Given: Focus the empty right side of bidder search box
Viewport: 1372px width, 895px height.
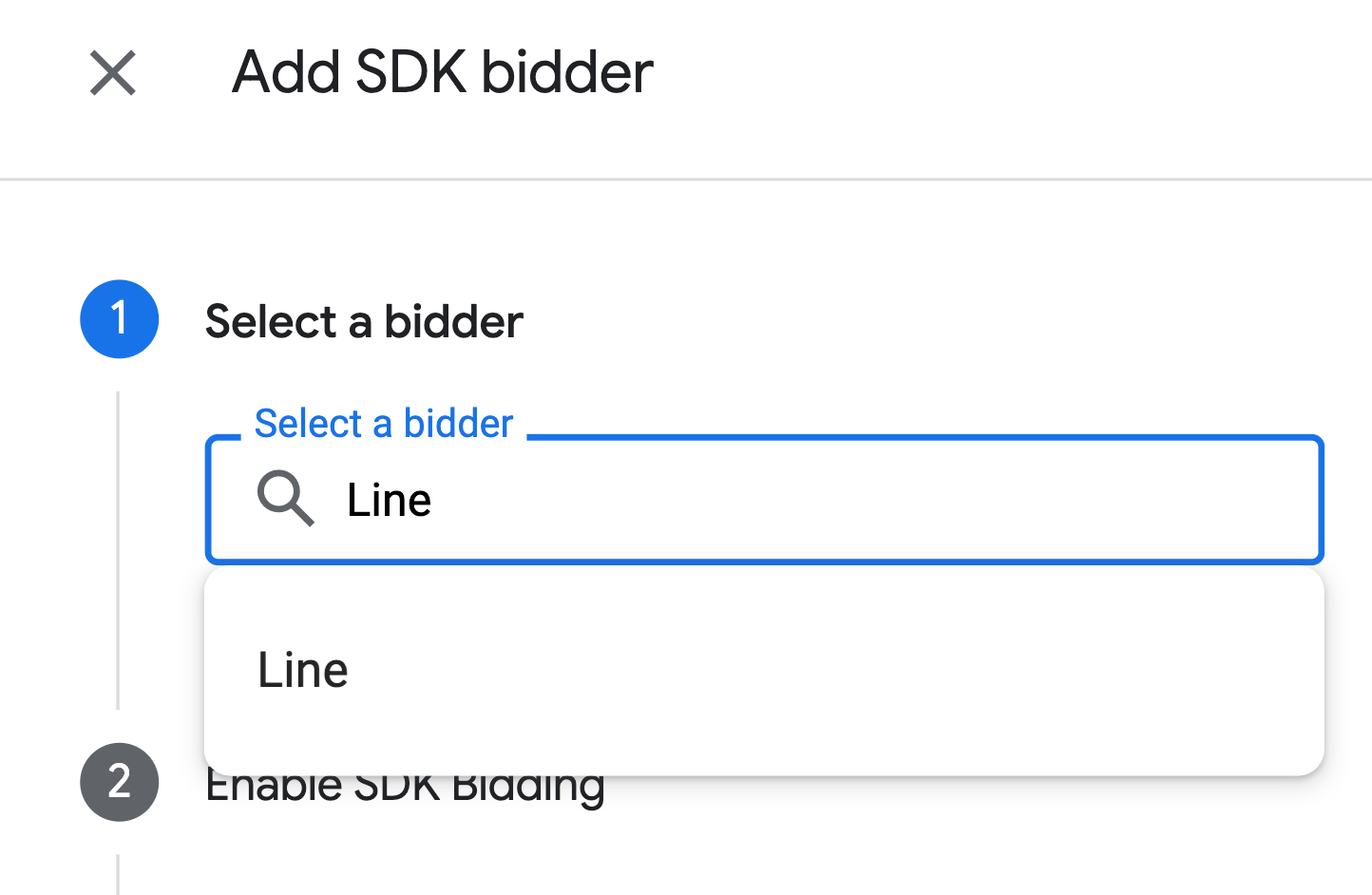Looking at the screenshot, I should point(950,500).
